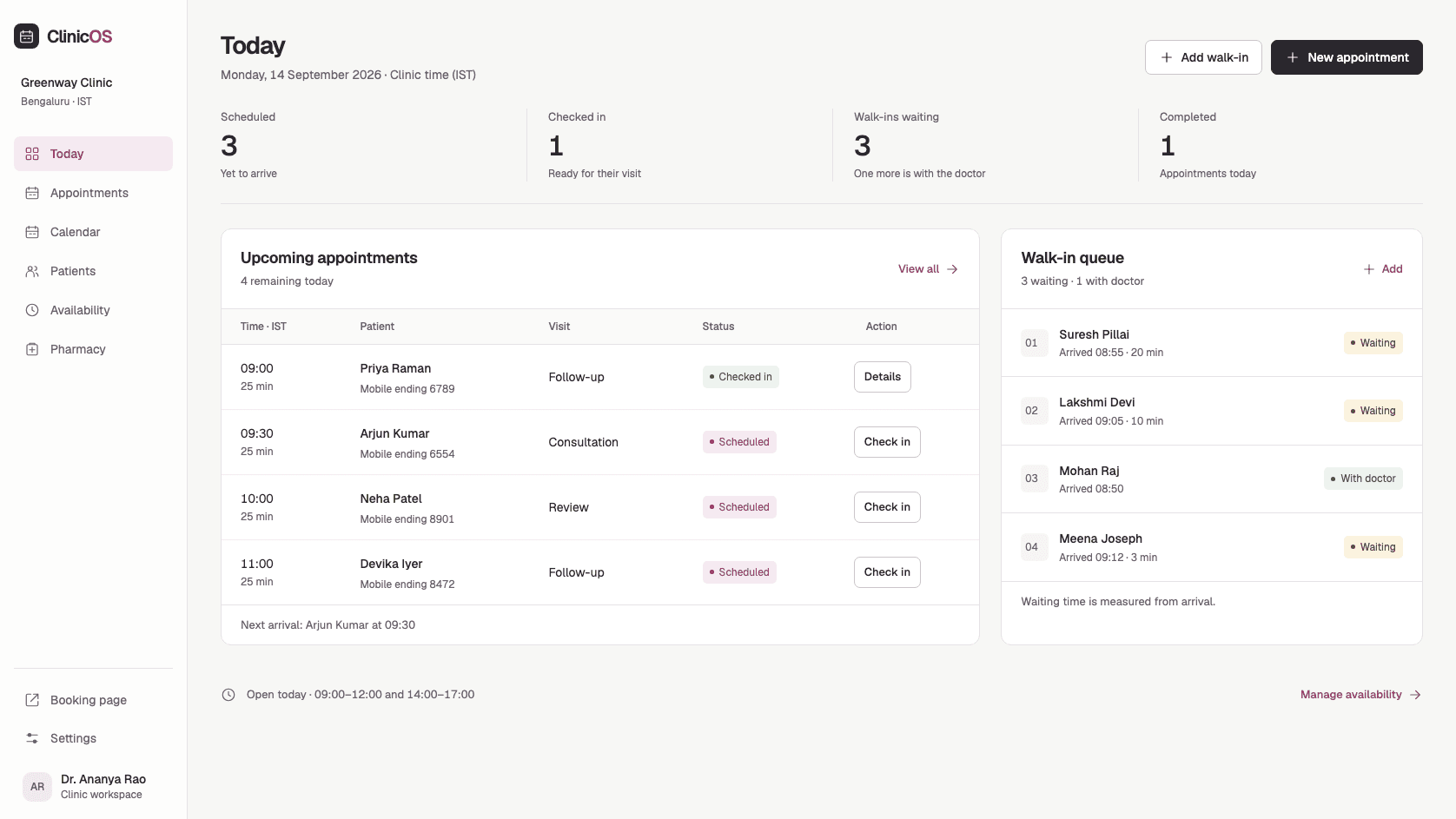
Task: Click Suresh Pillai in walk-in queue
Action: pyautogui.click(x=1094, y=334)
